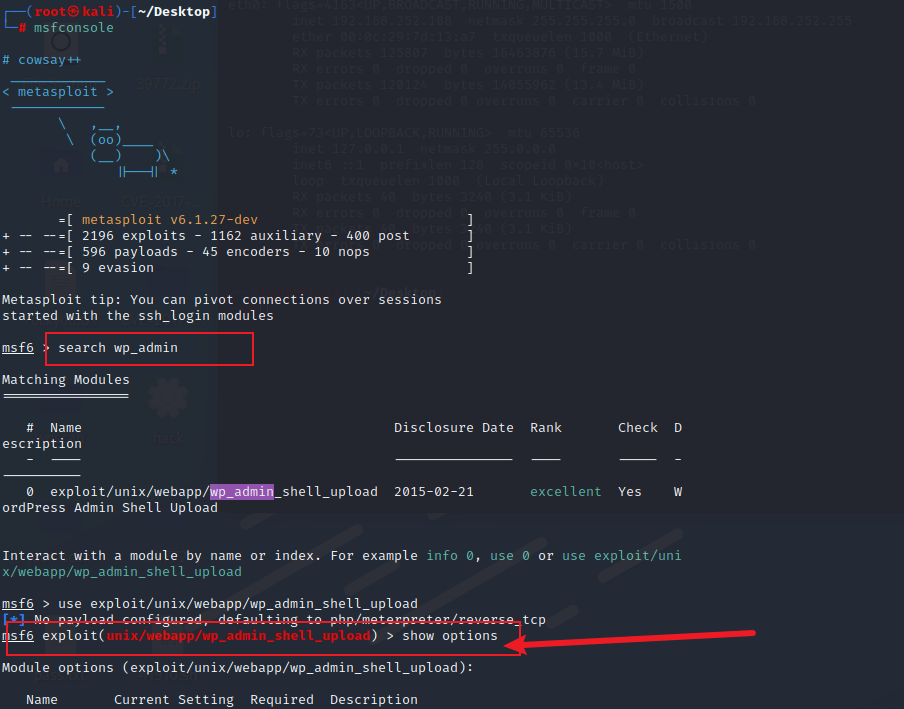Click the 'Metasploit tip:' label
The height and width of the screenshot is (709, 904).
point(62,300)
